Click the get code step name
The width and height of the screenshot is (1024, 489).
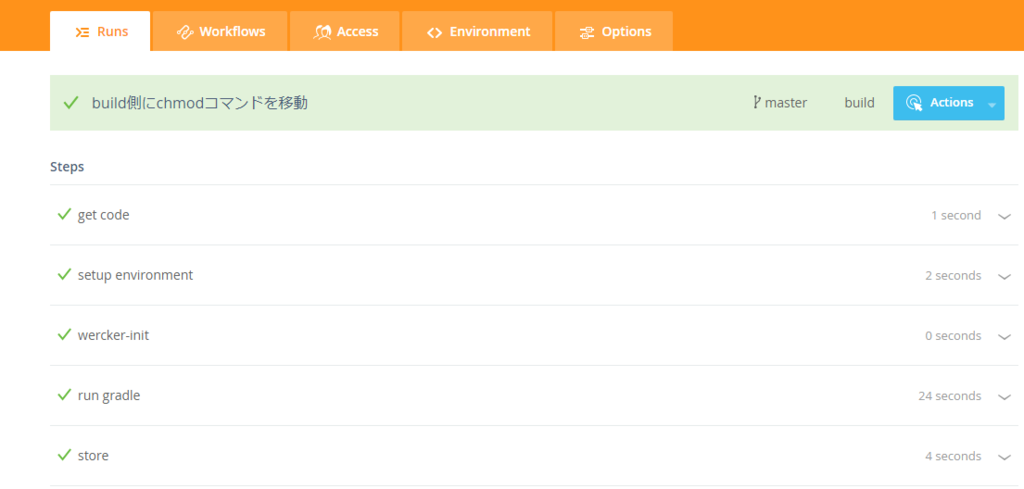pyautogui.click(x=103, y=215)
